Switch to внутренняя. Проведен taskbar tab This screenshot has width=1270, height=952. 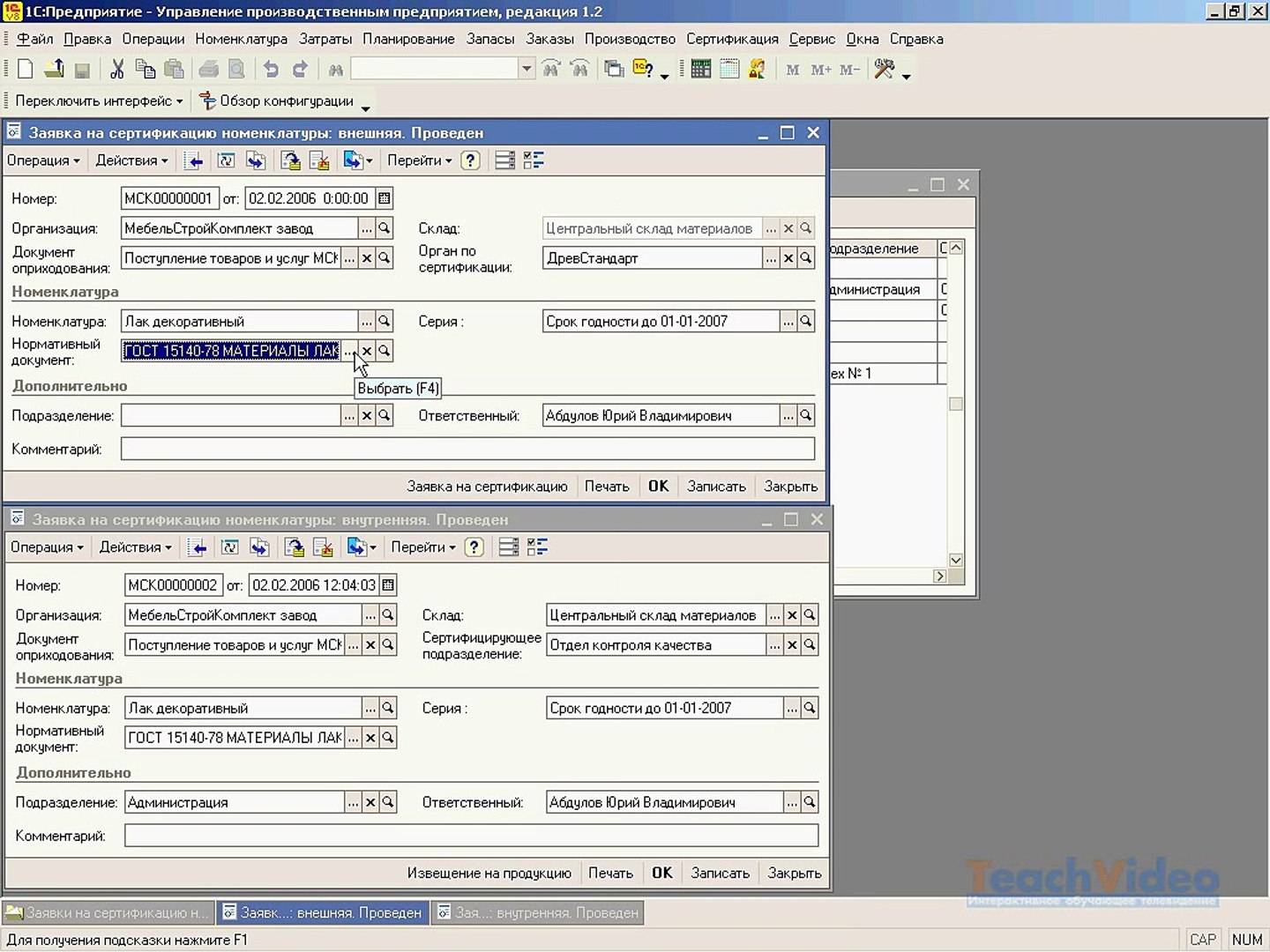point(537,913)
